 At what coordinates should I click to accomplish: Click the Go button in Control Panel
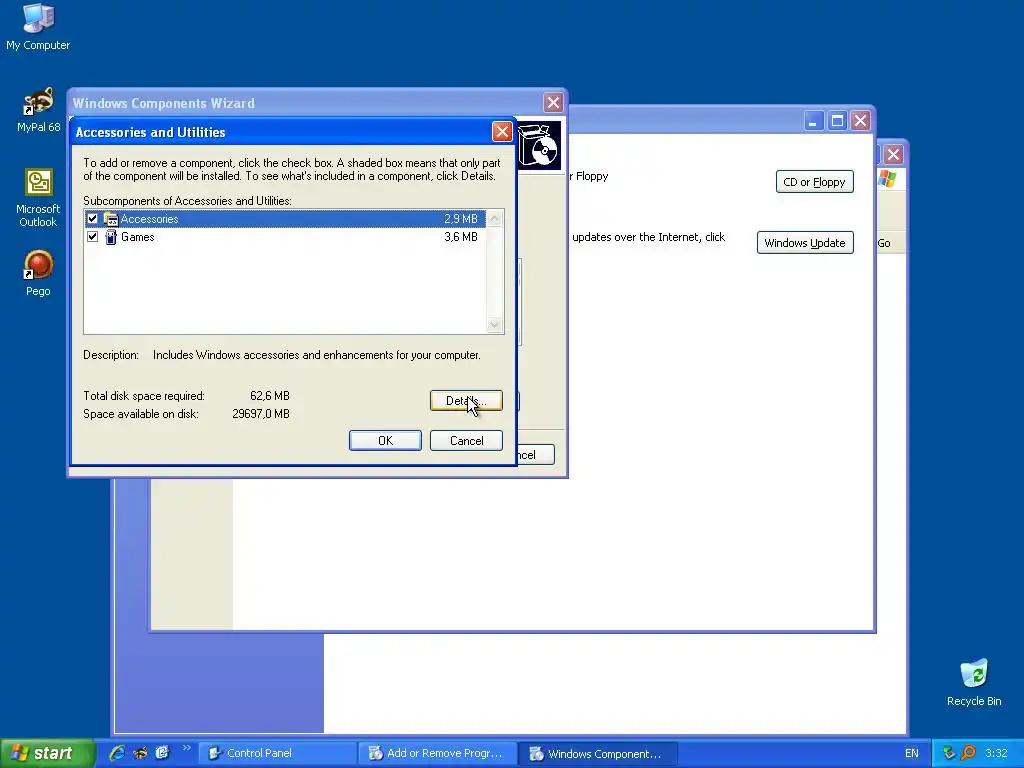pos(884,243)
